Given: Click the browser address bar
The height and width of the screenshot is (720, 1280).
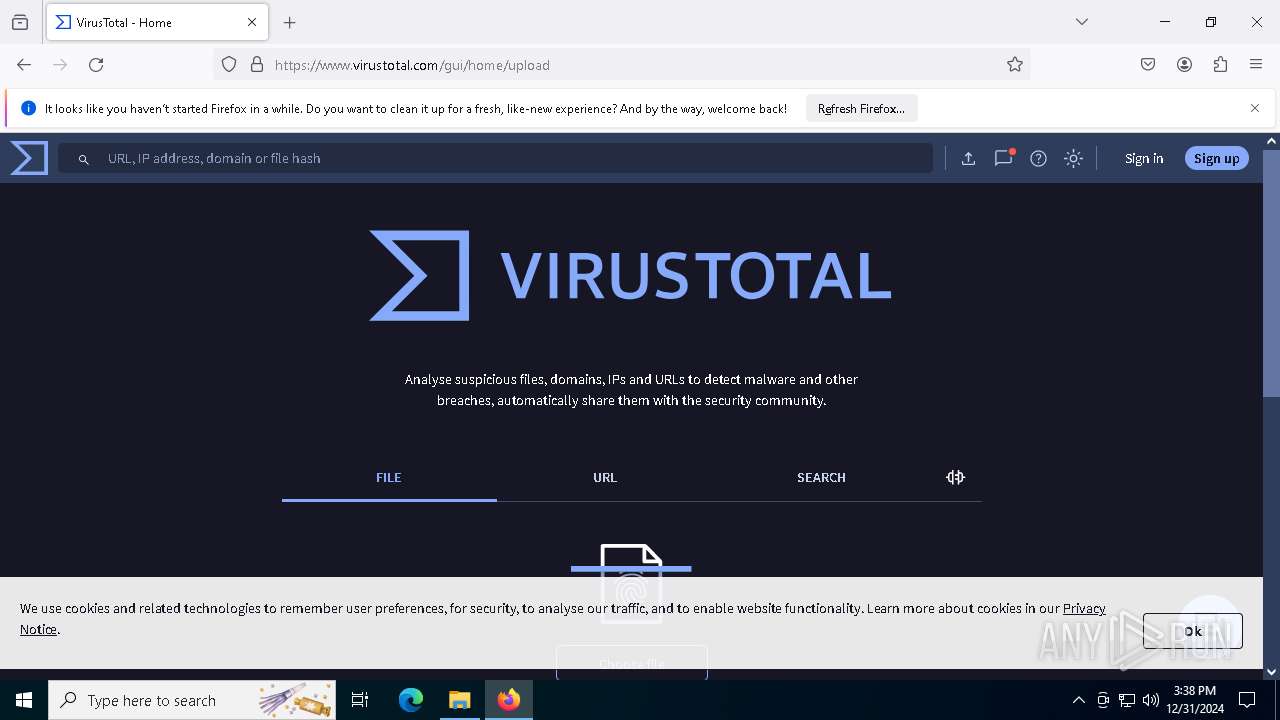Looking at the screenshot, I should 620,65.
